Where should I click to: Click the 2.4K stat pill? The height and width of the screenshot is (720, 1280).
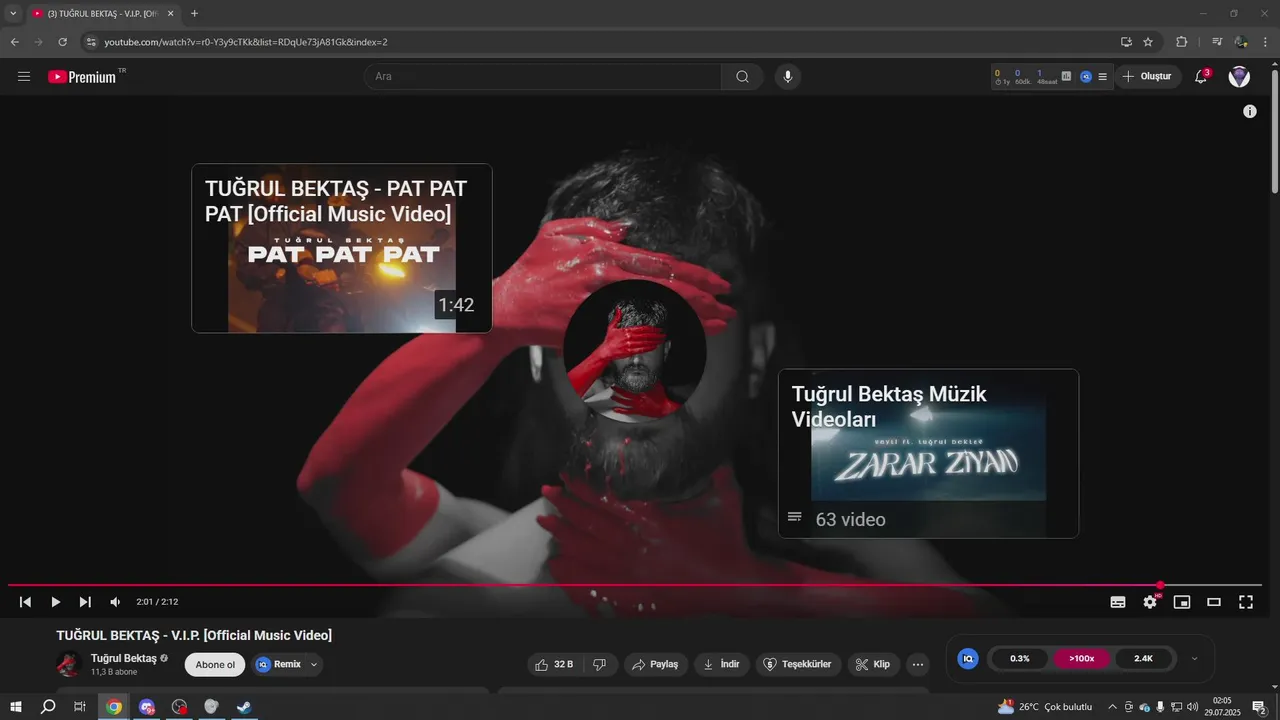point(1143,658)
